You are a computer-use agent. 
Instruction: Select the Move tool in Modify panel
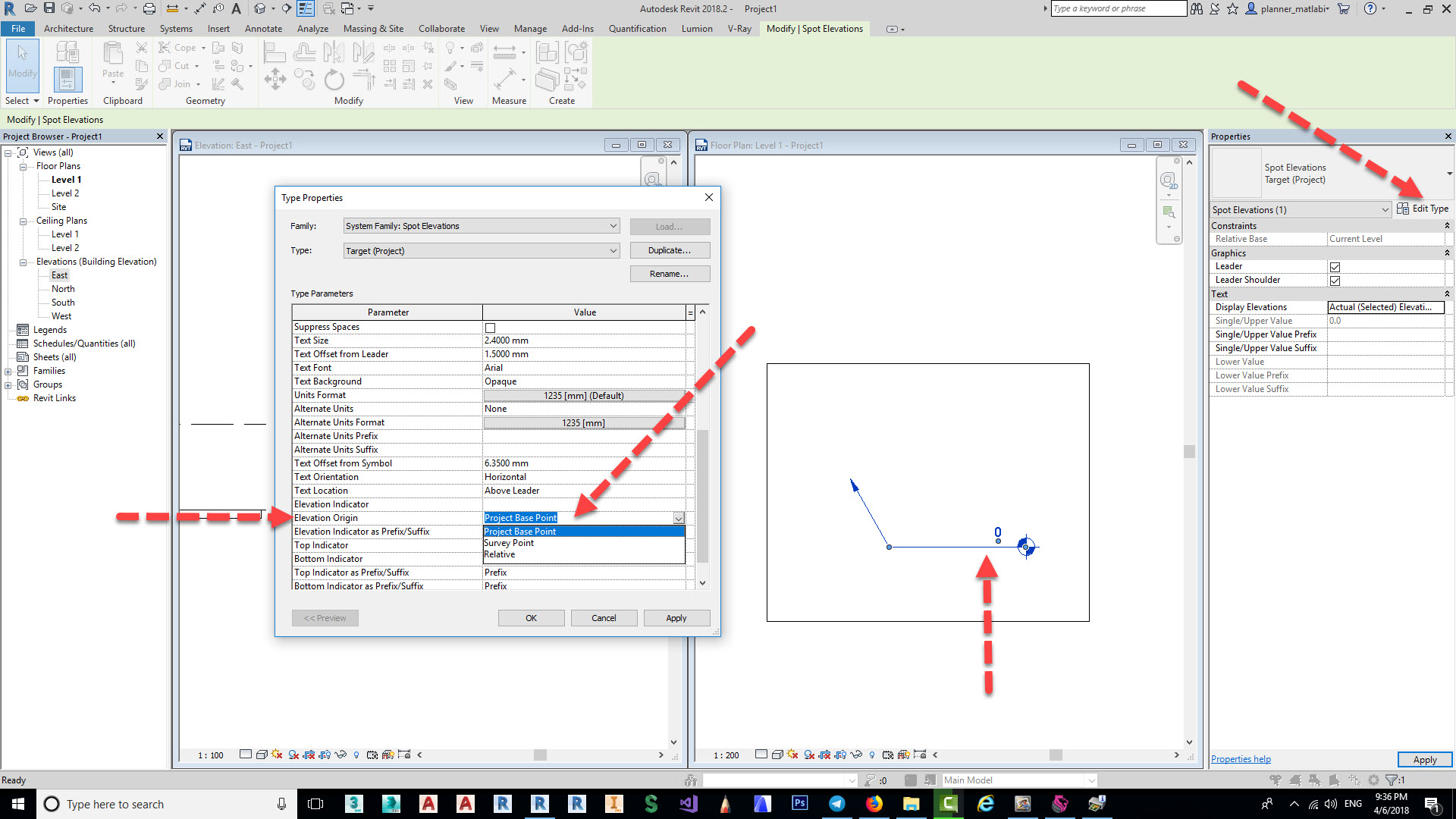275,80
